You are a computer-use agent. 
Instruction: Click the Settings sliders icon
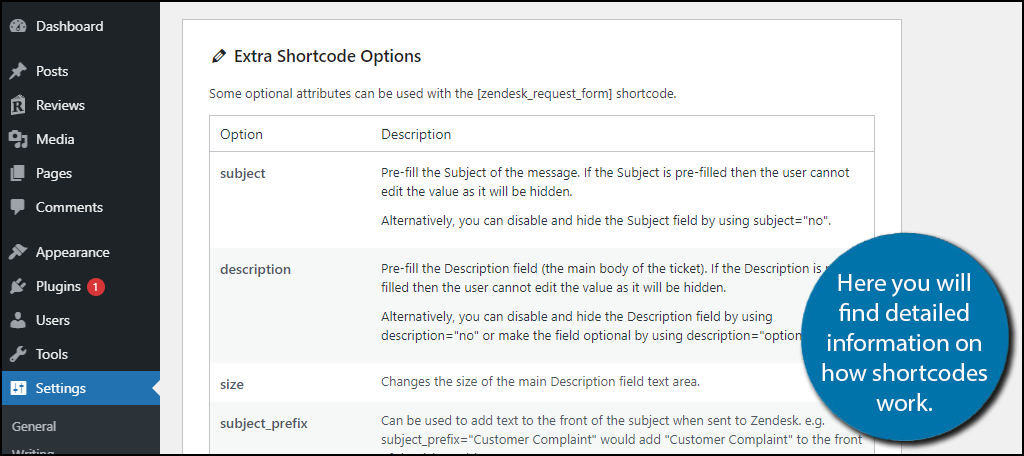coord(18,389)
